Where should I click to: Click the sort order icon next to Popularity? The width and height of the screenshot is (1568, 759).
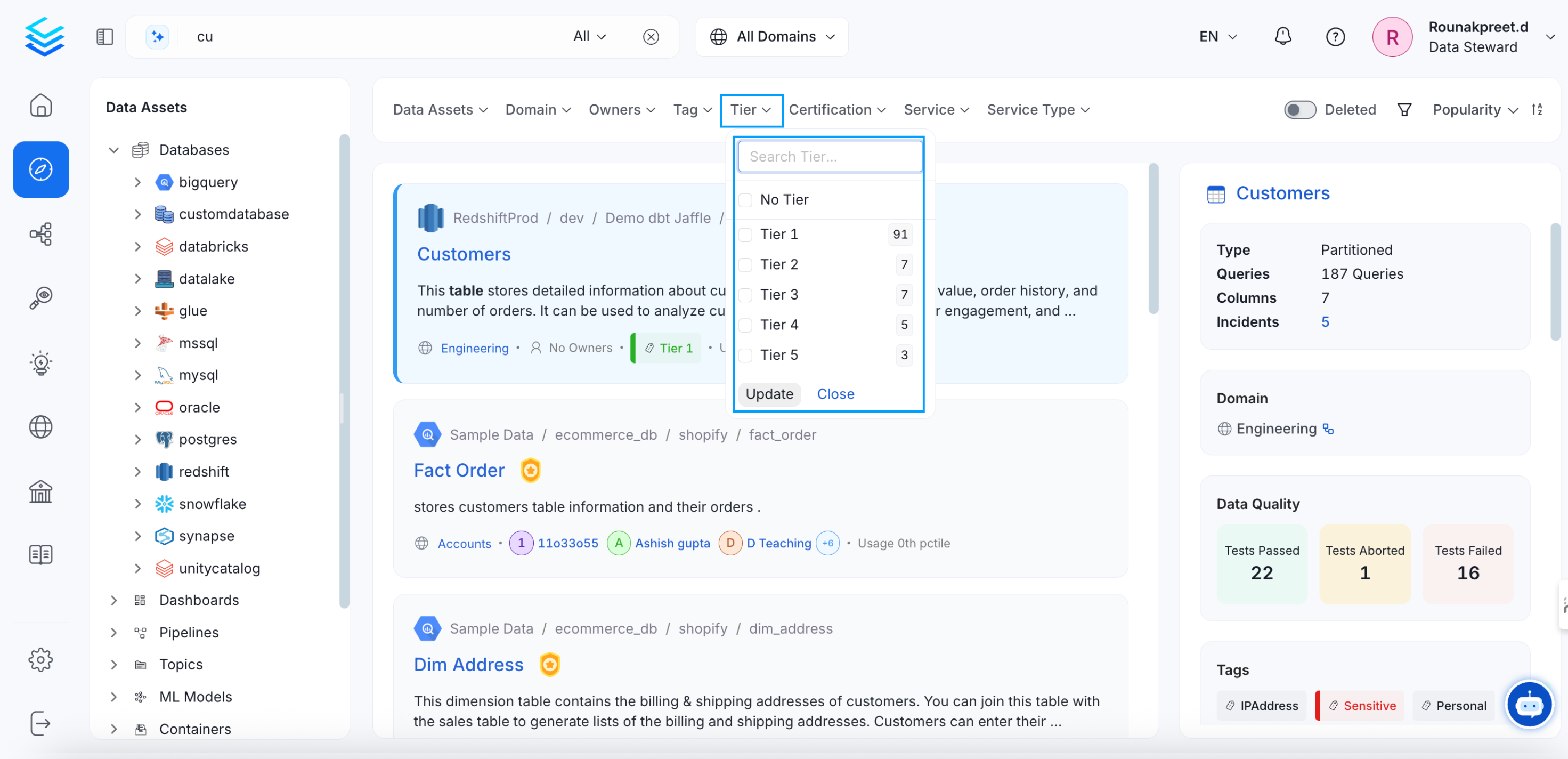coord(1537,110)
